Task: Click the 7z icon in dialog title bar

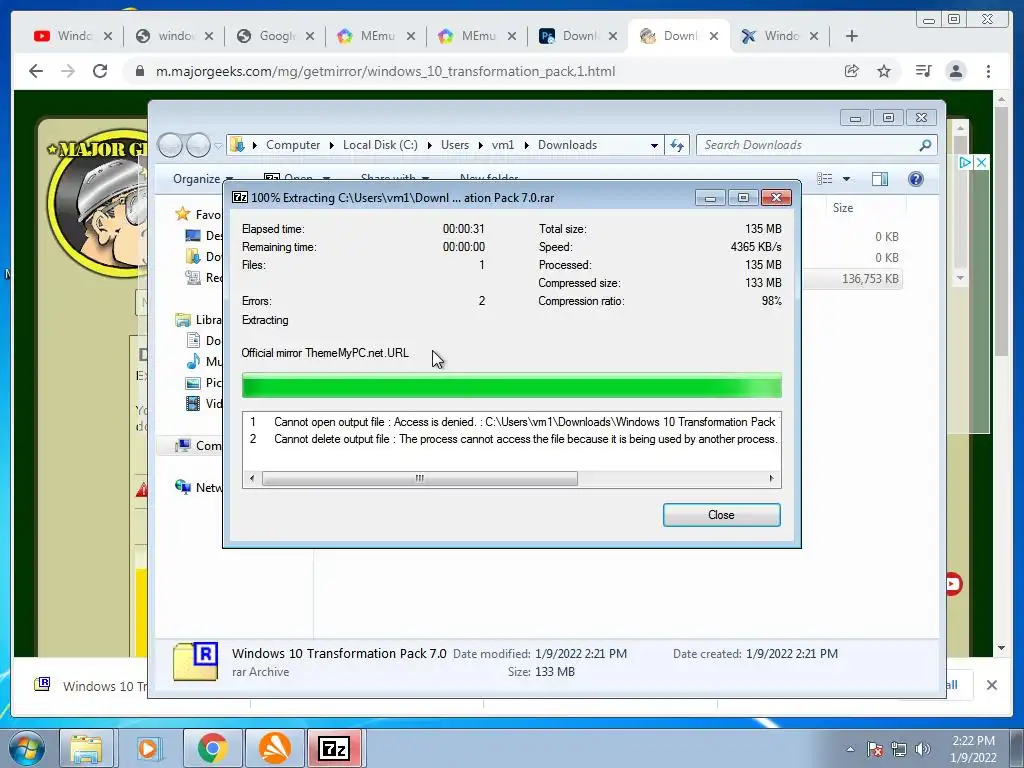Action: [x=240, y=197]
